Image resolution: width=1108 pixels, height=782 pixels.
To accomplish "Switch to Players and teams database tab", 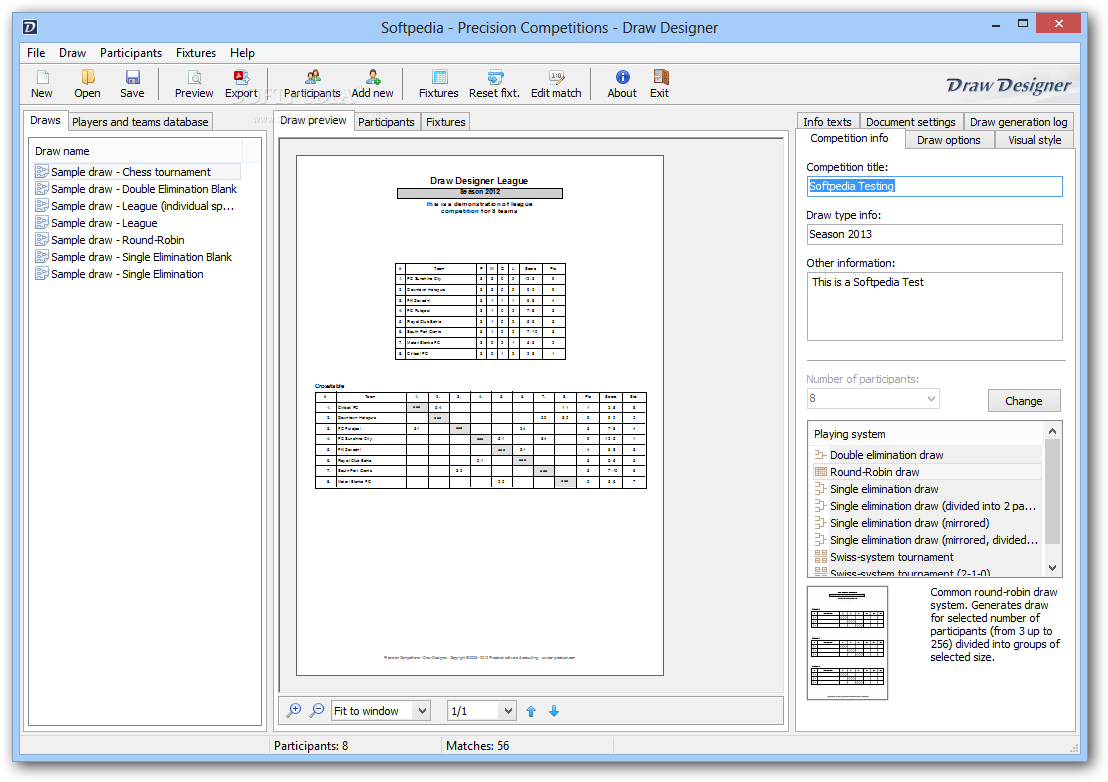I will (x=140, y=122).
